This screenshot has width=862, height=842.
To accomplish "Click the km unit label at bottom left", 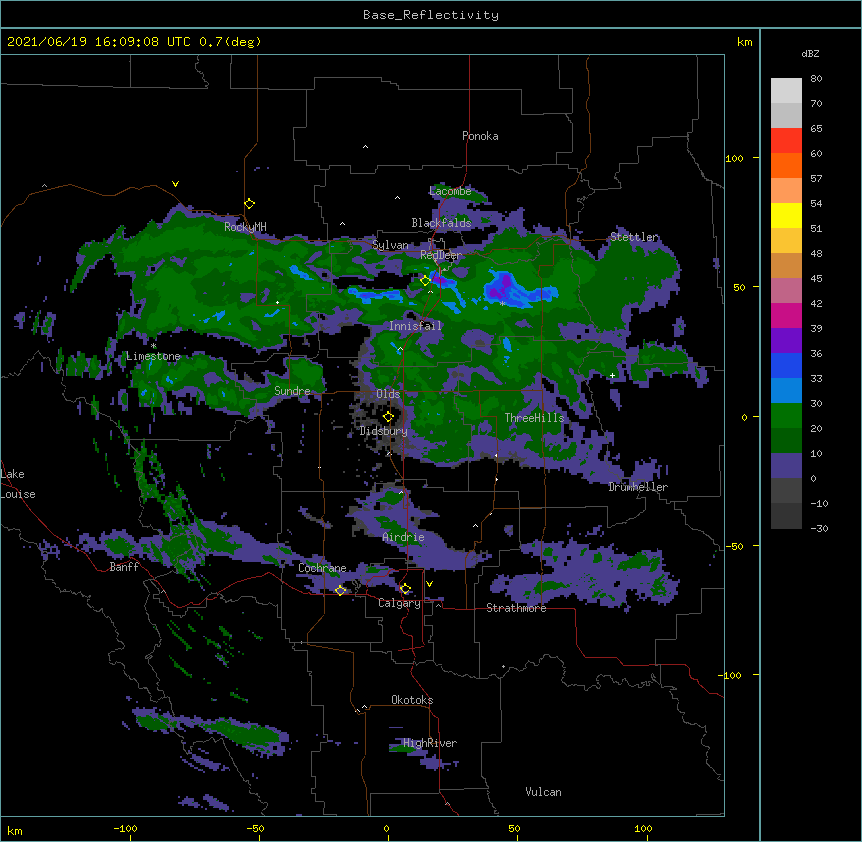I will pos(15,831).
